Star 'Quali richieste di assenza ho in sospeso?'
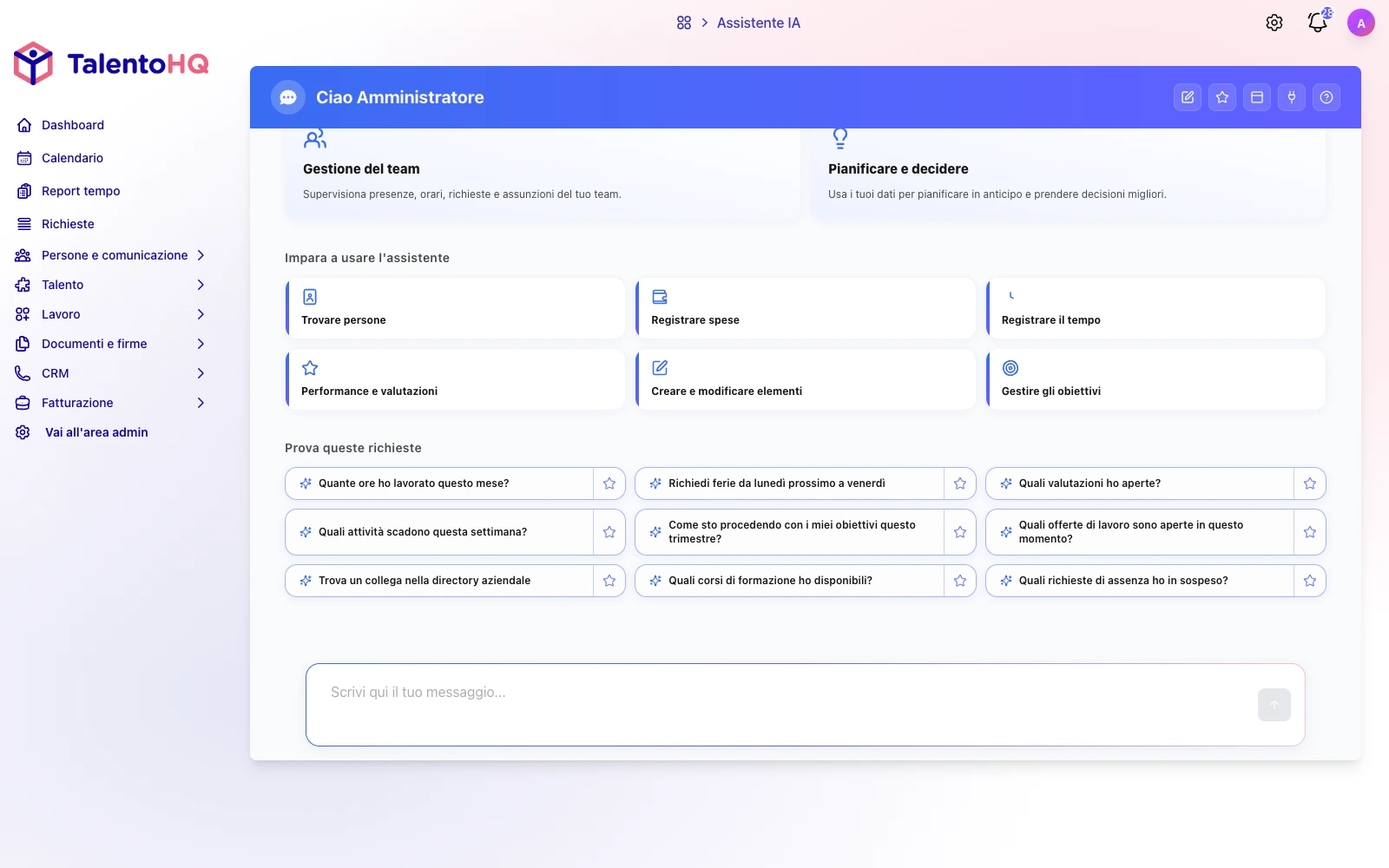Image resolution: width=1389 pixels, height=868 pixels. pyautogui.click(x=1310, y=581)
